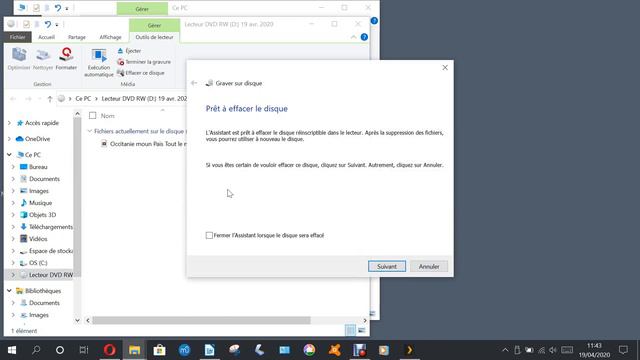Switch to large icons view in status bar
The width and height of the screenshot is (640, 360).
pos(362,330)
